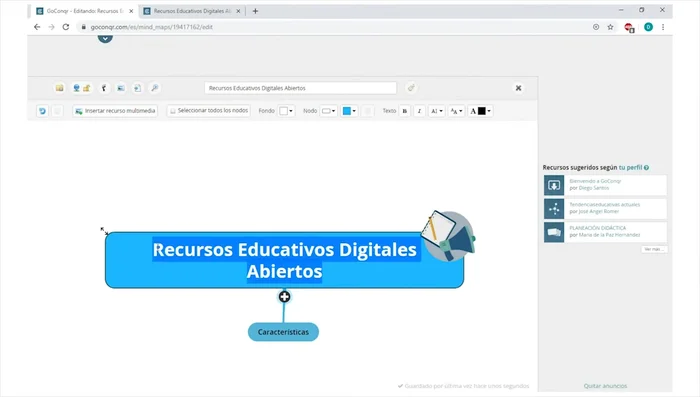
Task: Open the black text color picker
Action: 480,111
